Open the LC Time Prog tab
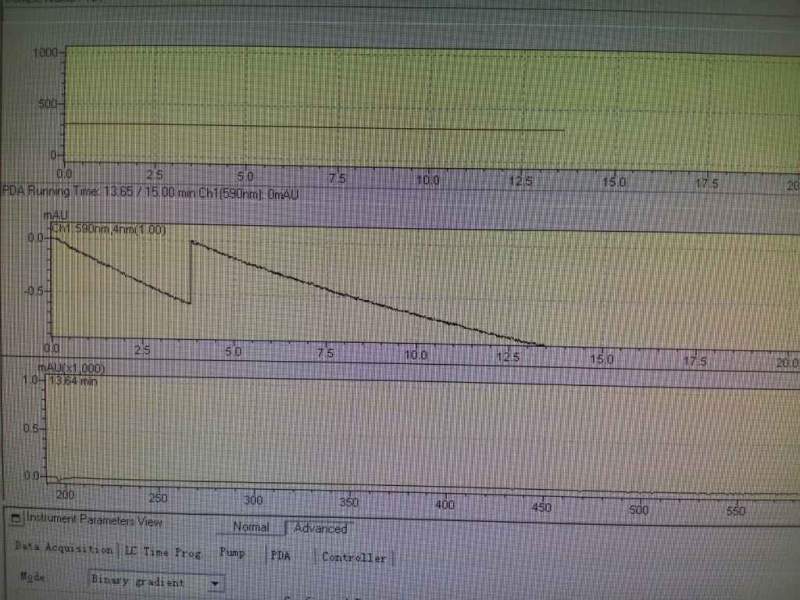 163,552
